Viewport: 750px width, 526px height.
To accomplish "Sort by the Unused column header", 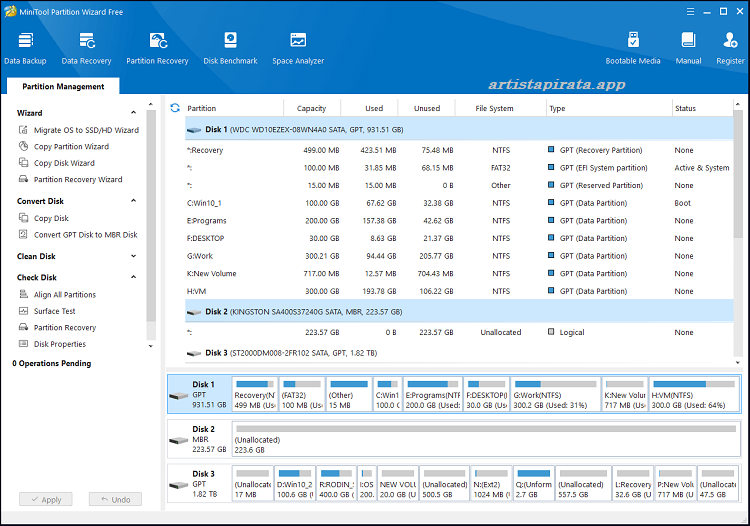I will point(426,108).
